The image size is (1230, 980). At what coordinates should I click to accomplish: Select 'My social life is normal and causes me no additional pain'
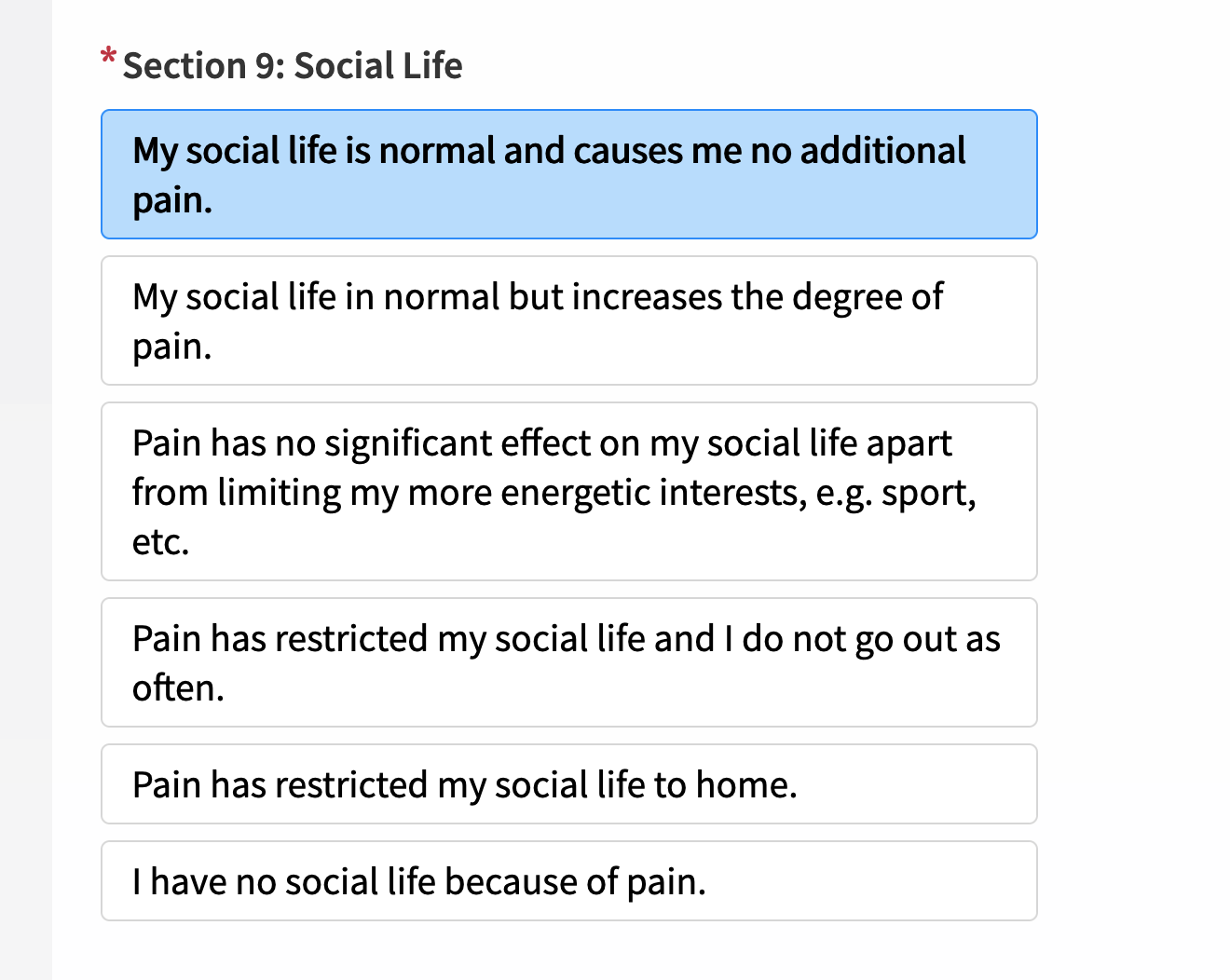[568, 174]
